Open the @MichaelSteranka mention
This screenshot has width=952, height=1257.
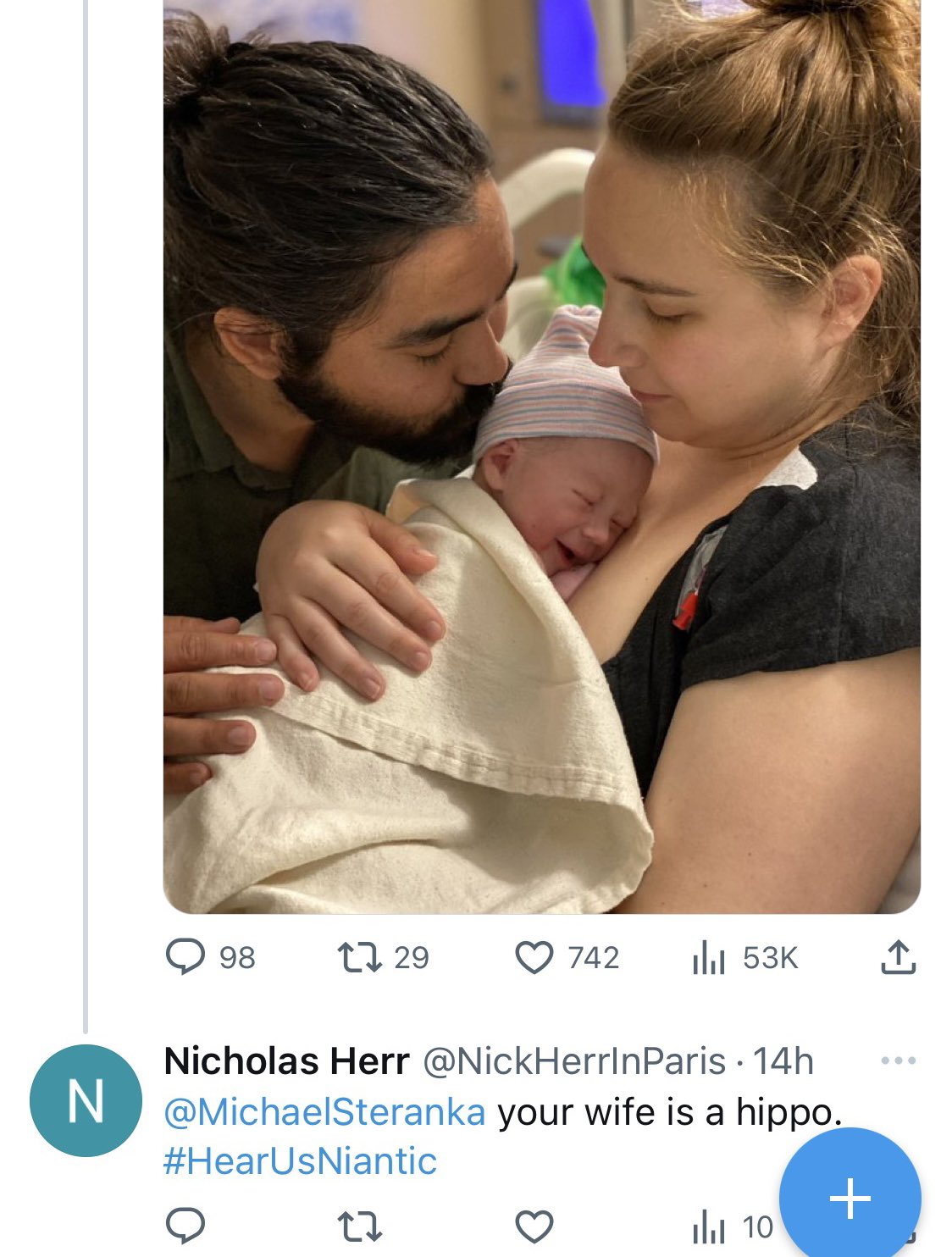(324, 1111)
